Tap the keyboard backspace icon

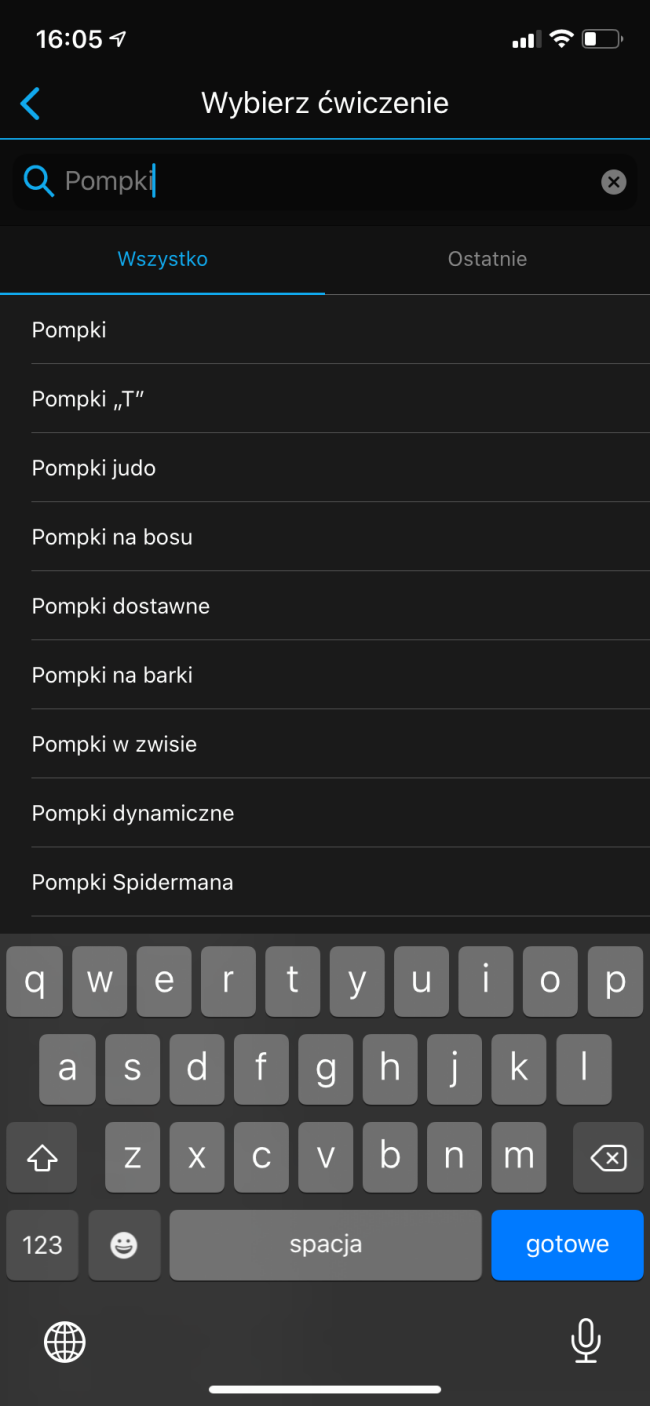click(x=608, y=1158)
